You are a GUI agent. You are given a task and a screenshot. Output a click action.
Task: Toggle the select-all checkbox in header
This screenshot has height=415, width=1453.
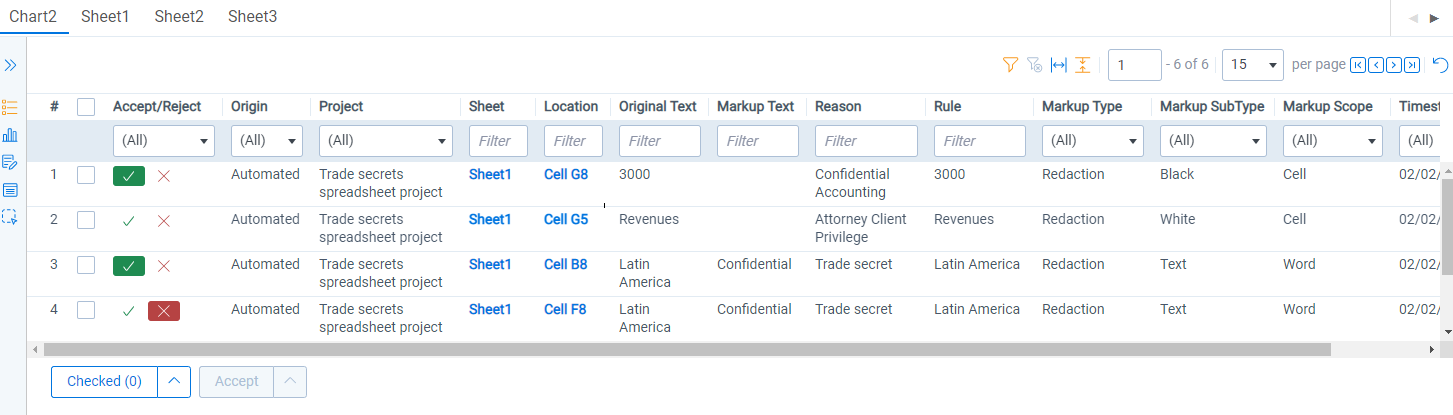(x=86, y=106)
